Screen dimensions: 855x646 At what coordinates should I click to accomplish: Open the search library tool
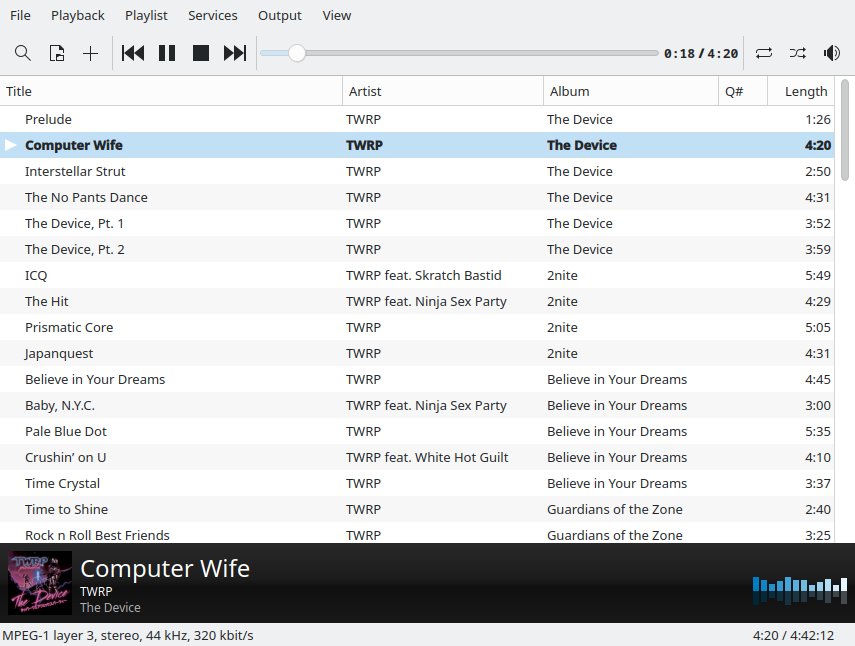coord(22,53)
